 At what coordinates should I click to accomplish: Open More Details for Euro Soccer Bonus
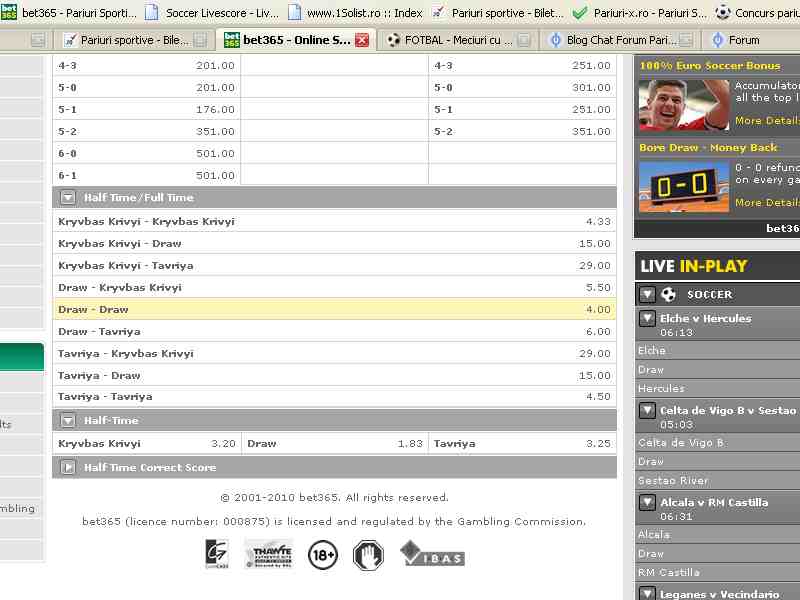tap(767, 120)
